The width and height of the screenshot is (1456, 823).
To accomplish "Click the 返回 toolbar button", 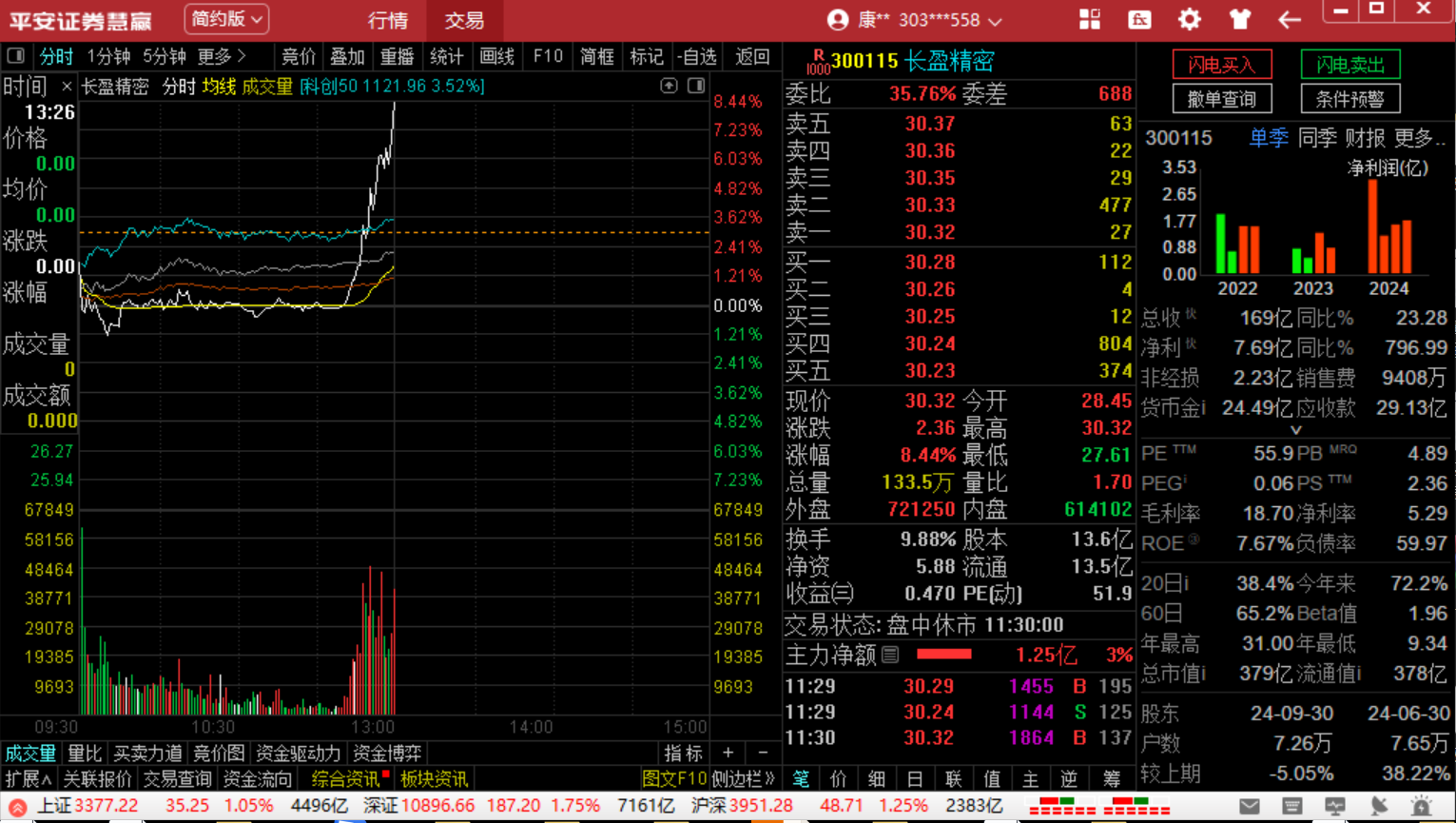I will (x=752, y=57).
